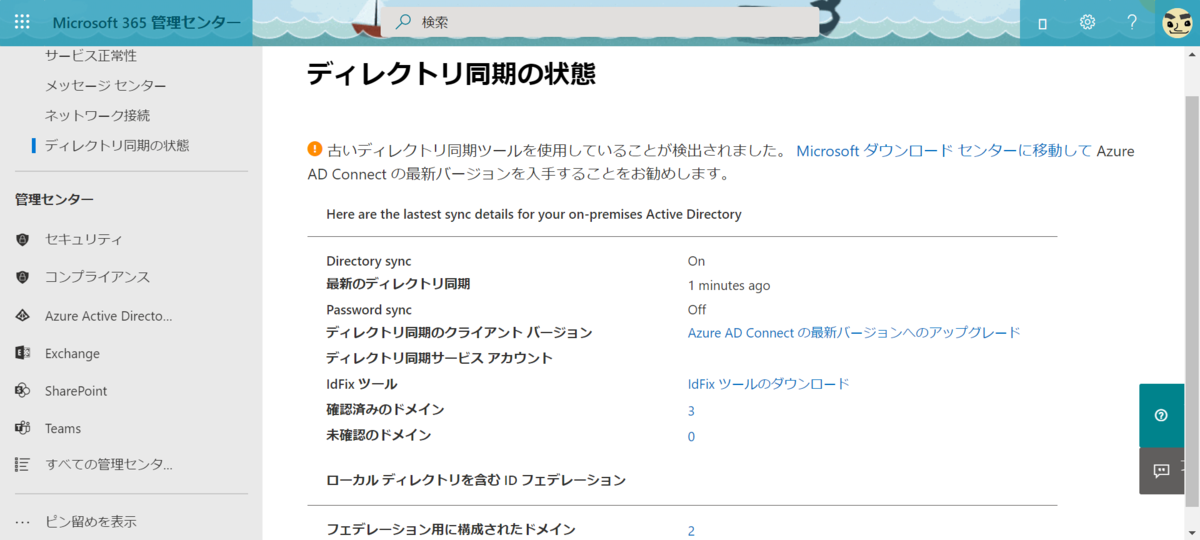Click verified domains count 3
The height and width of the screenshot is (540, 1200).
[691, 411]
